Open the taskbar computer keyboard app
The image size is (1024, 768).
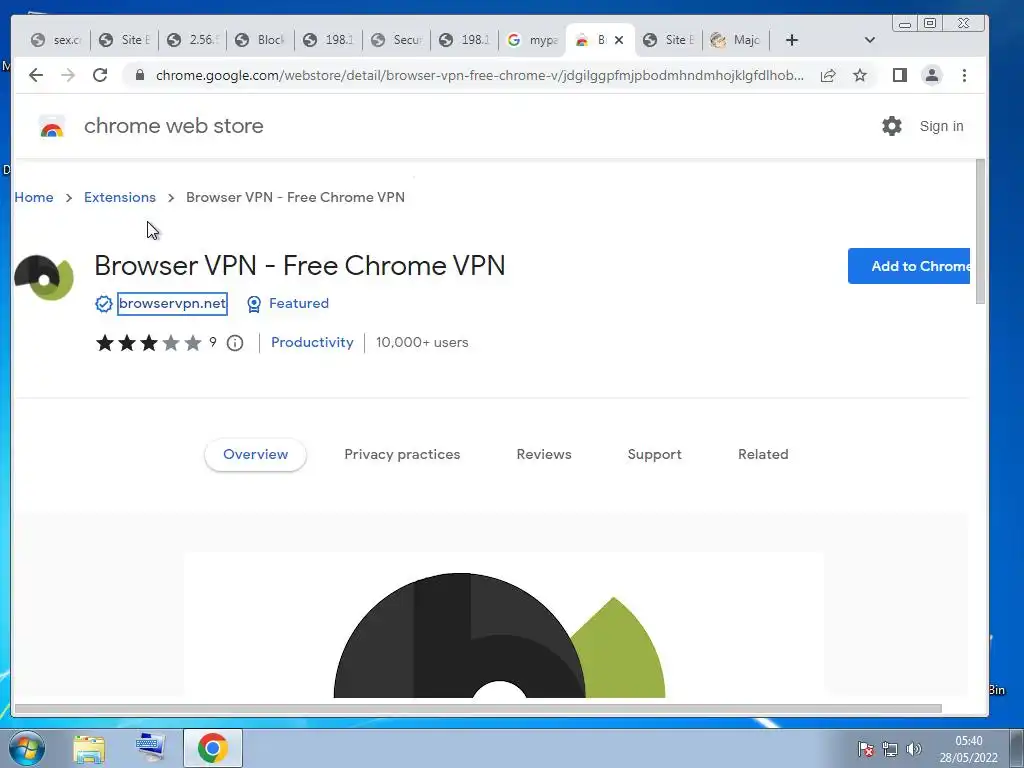tap(151, 748)
